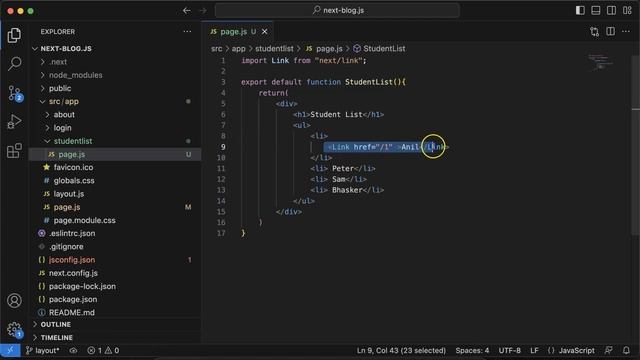This screenshot has height=360, width=640.
Task: Click Spaces: 4 indentation setting
Action: (472, 350)
